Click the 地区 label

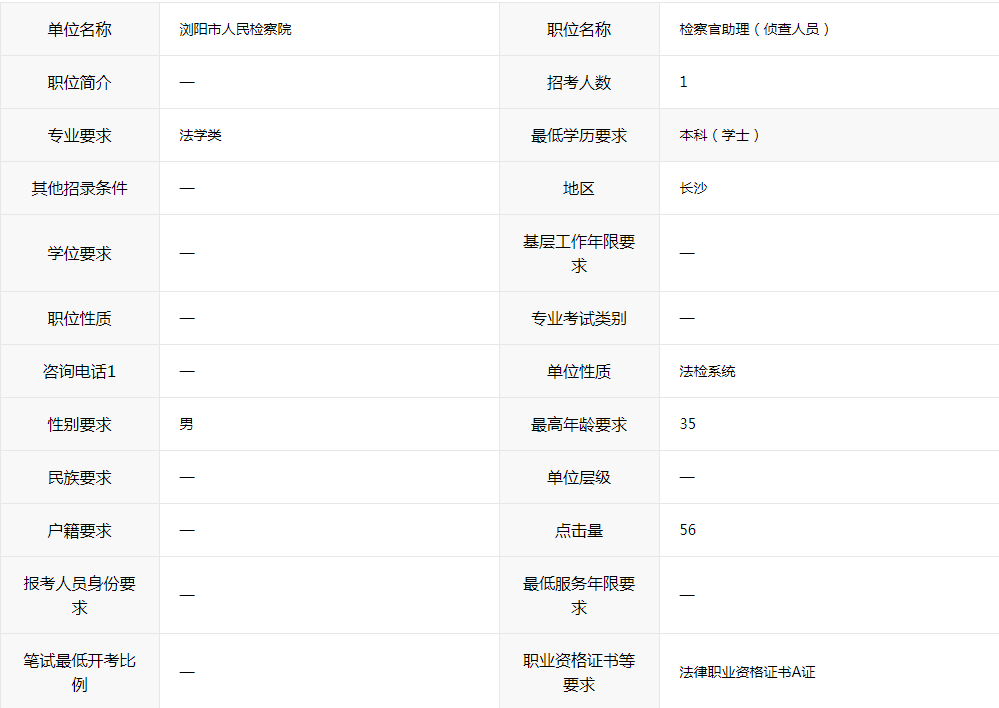pyautogui.click(x=579, y=188)
